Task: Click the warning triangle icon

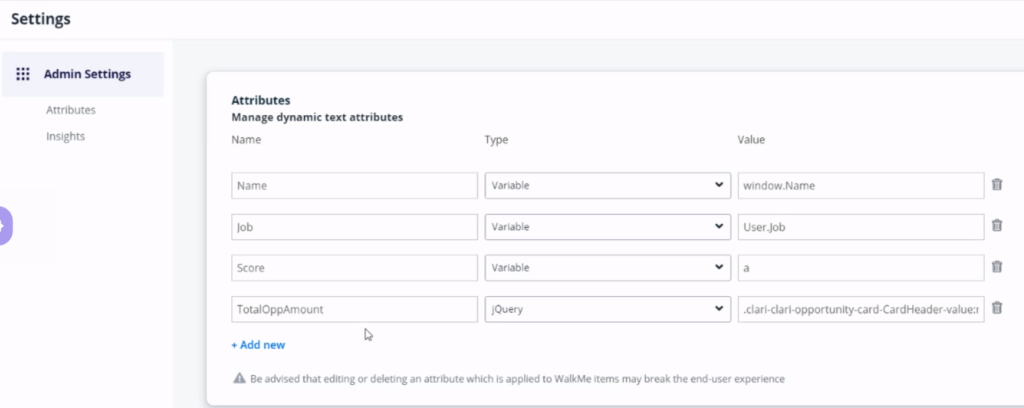Action: tap(239, 379)
